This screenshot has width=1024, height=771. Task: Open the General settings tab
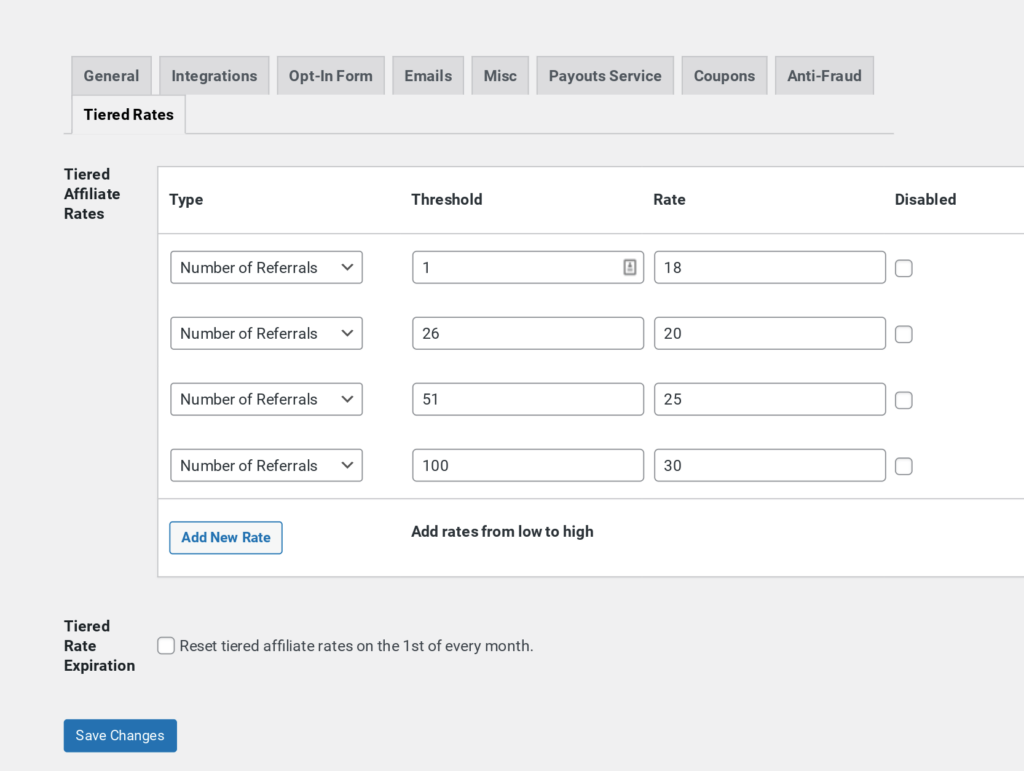tap(111, 76)
